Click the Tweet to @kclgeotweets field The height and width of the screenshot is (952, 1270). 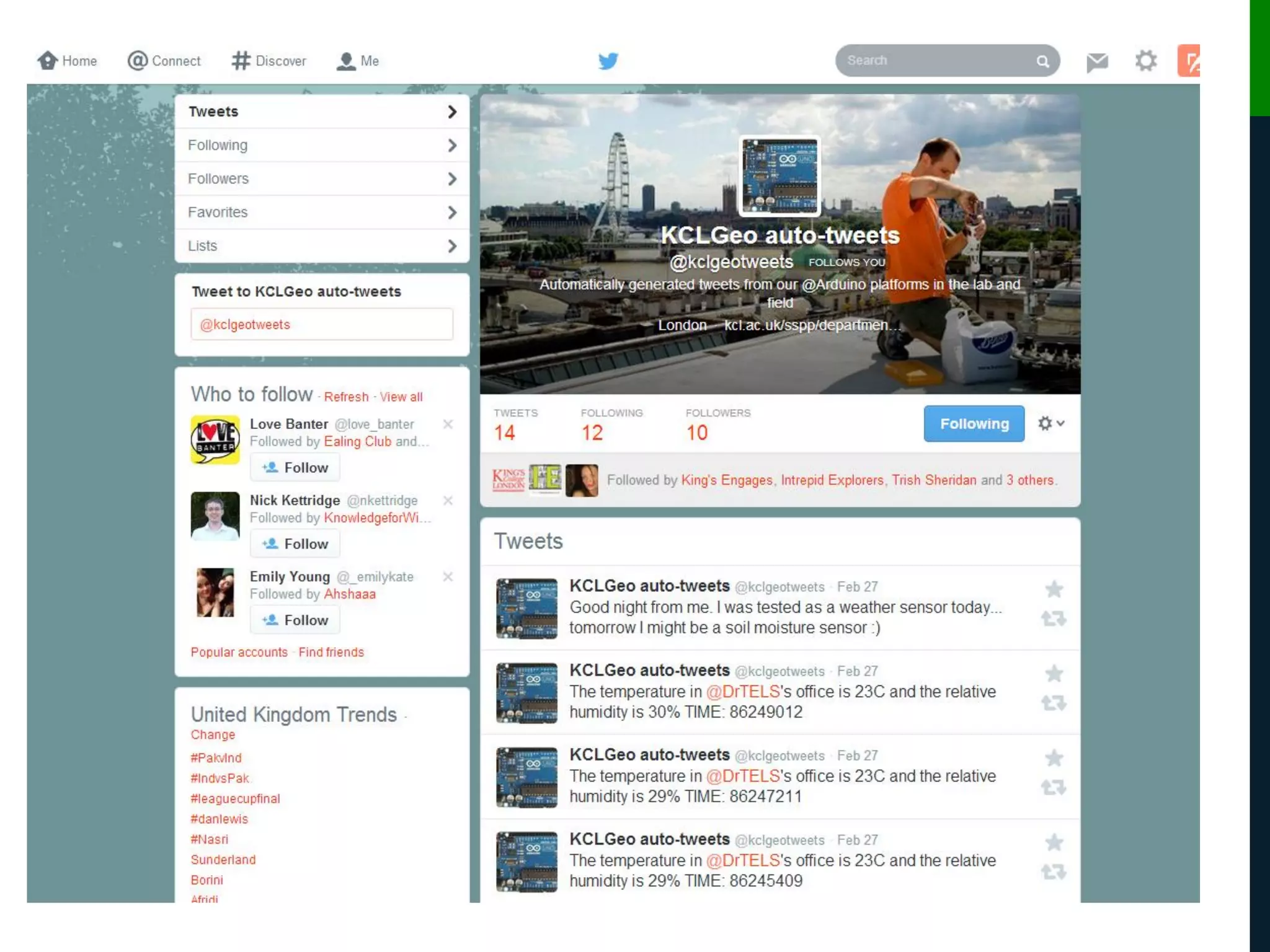pyautogui.click(x=321, y=324)
